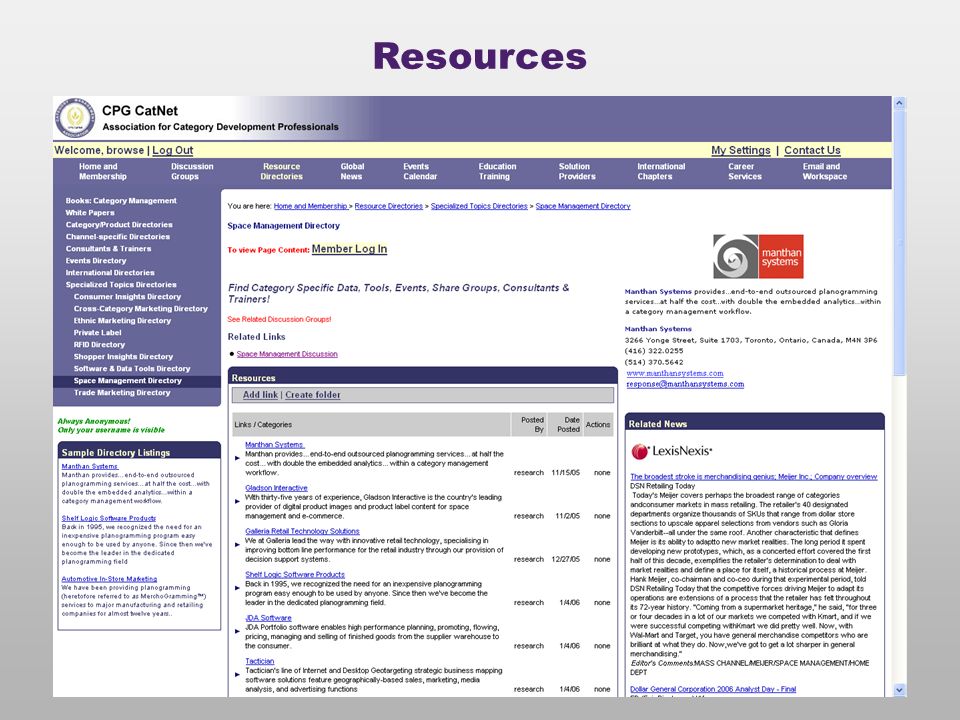
Task: Click Resource Directories breadcrumb link
Action: click(x=389, y=206)
